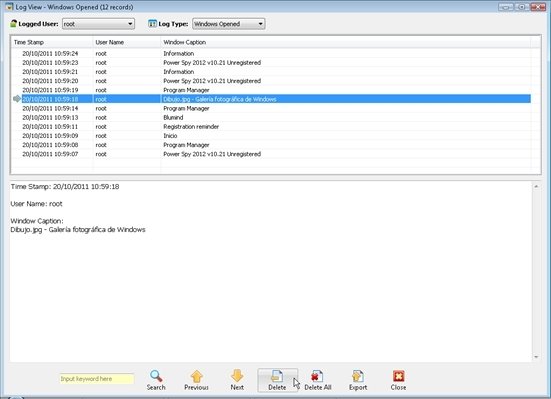Click Dibujo.jpg caption text in details pane
The width and height of the screenshot is (551, 399).
[78, 230]
